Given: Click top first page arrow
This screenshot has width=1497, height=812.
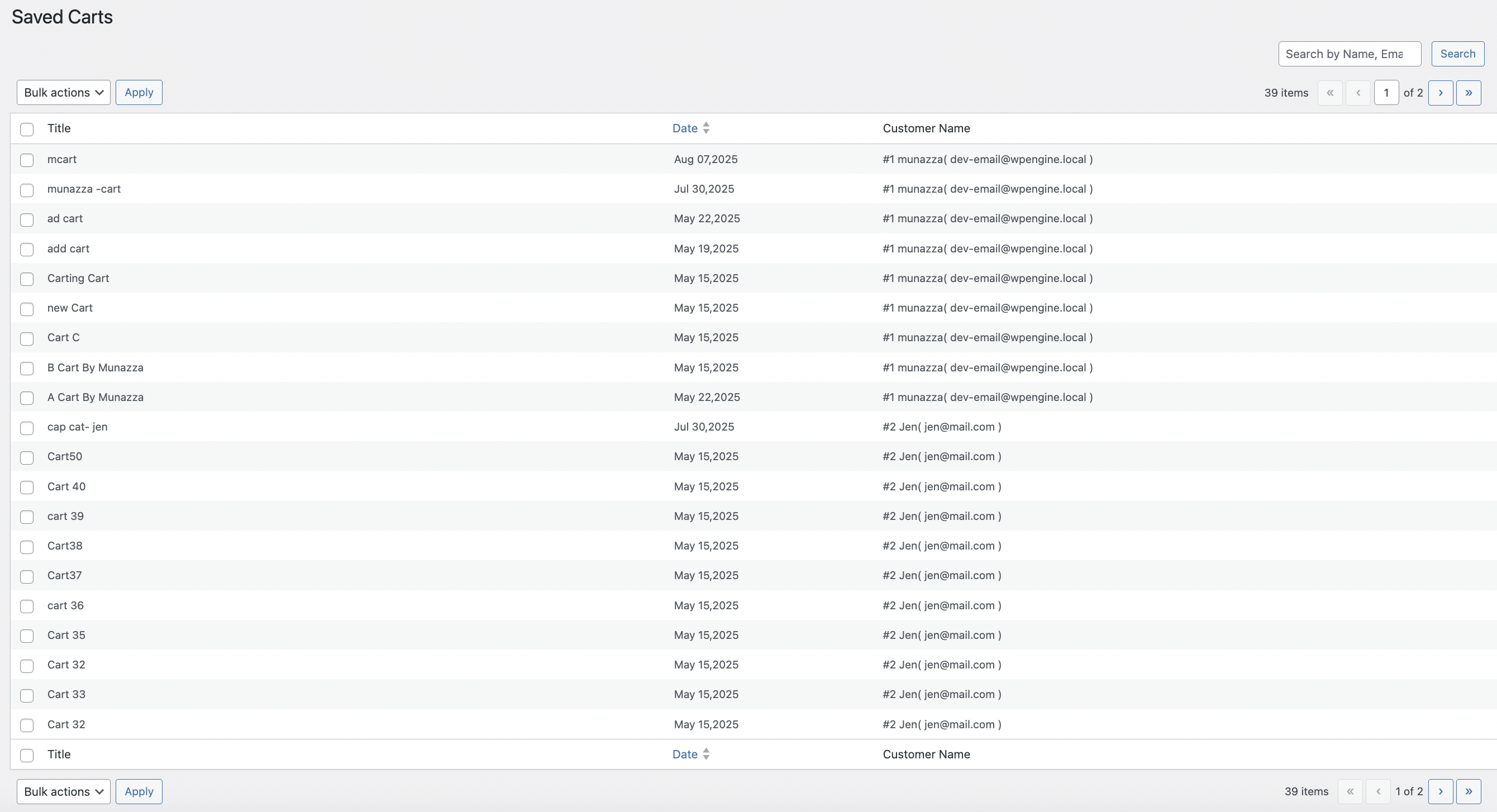Looking at the screenshot, I should [x=1329, y=93].
